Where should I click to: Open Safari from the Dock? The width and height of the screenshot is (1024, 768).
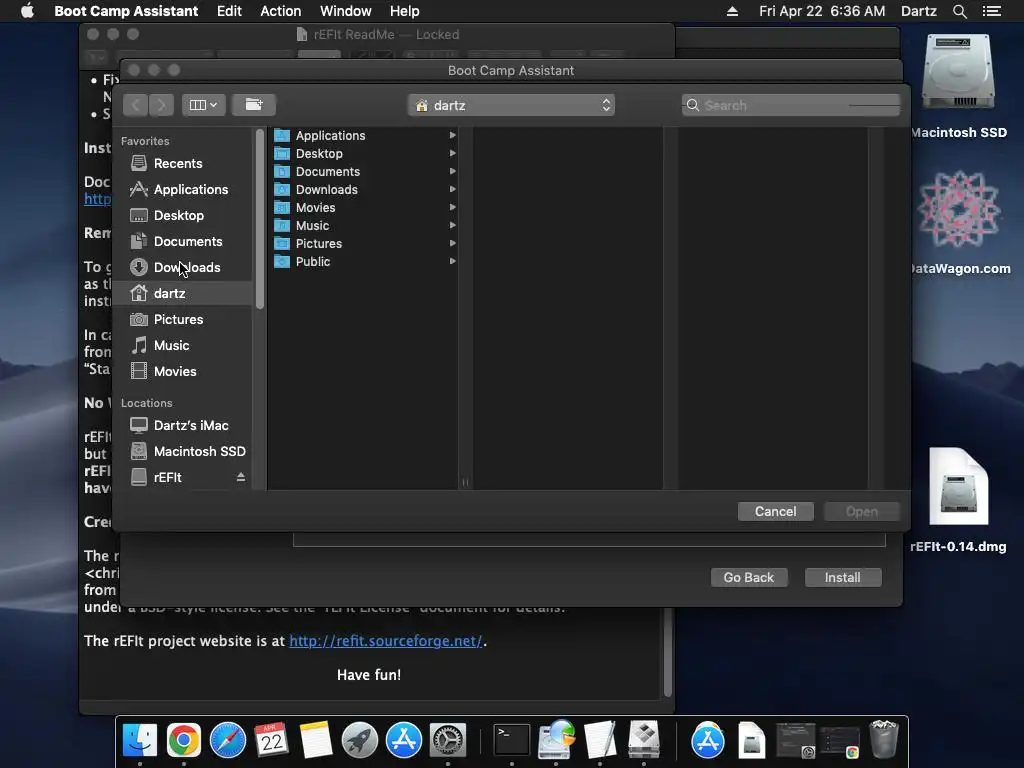pos(228,740)
